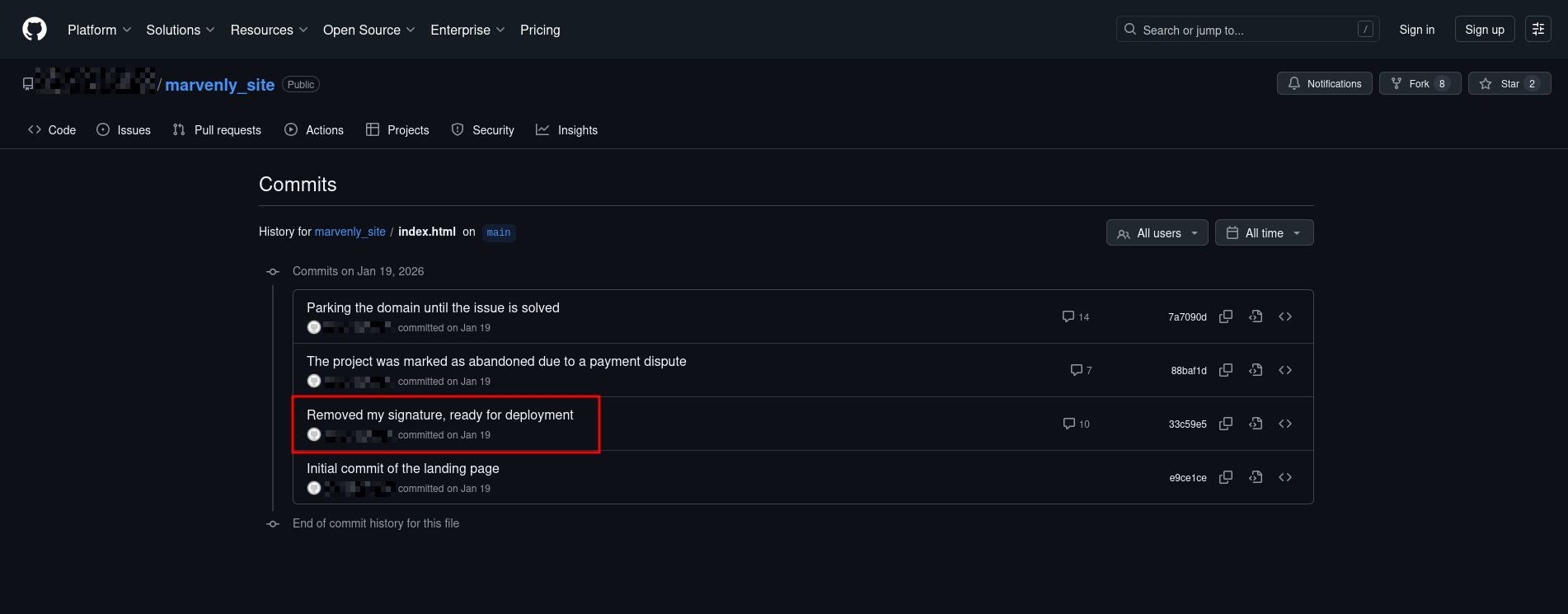The width and height of the screenshot is (1568, 614).
Task: Open the Open Source menu
Action: coord(369,30)
